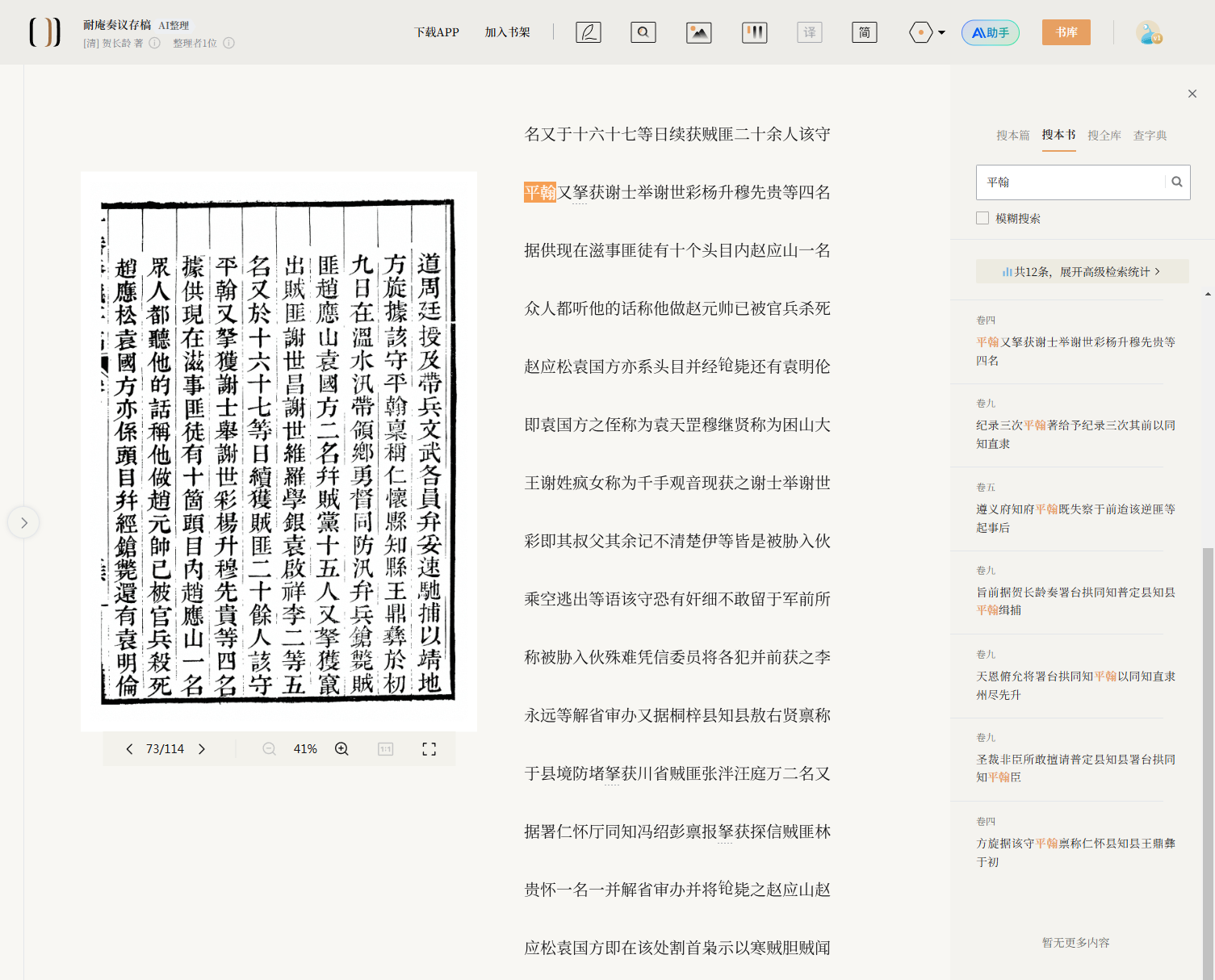
Task: Click the simplified Chinese 简 icon
Action: pos(864,32)
